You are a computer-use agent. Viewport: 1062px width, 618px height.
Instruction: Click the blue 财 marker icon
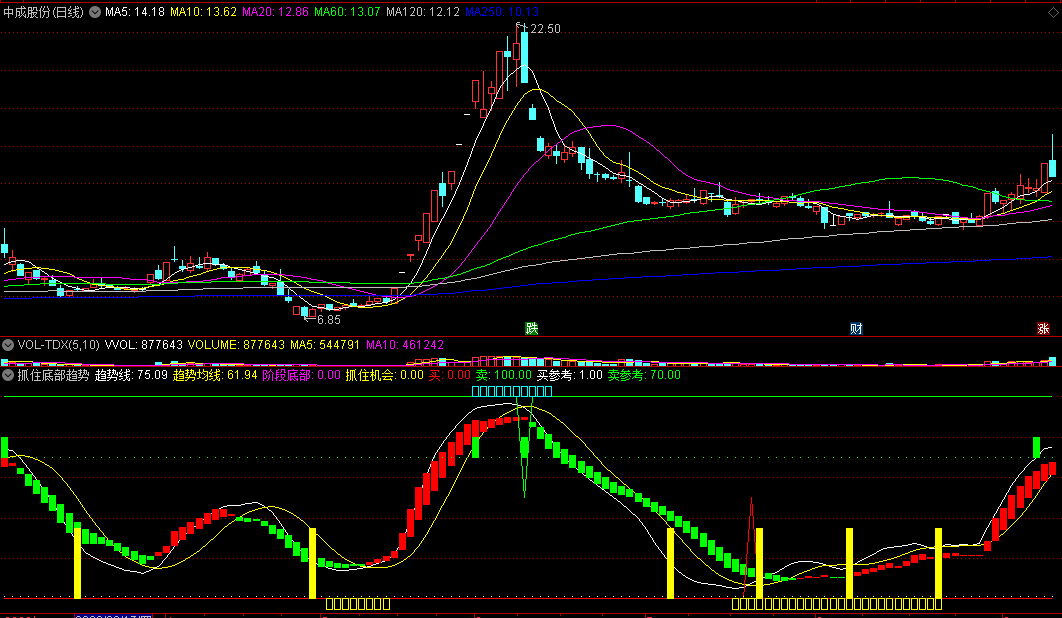pyautogui.click(x=856, y=329)
